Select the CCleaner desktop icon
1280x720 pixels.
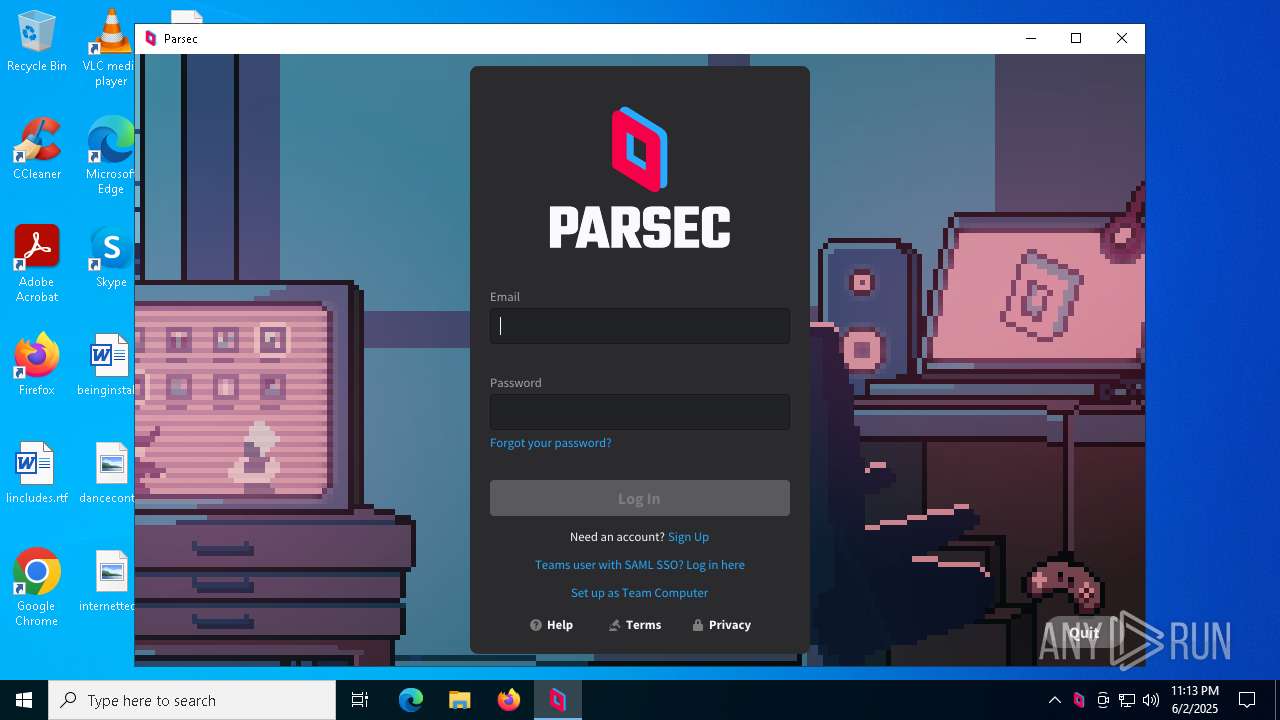point(37,149)
